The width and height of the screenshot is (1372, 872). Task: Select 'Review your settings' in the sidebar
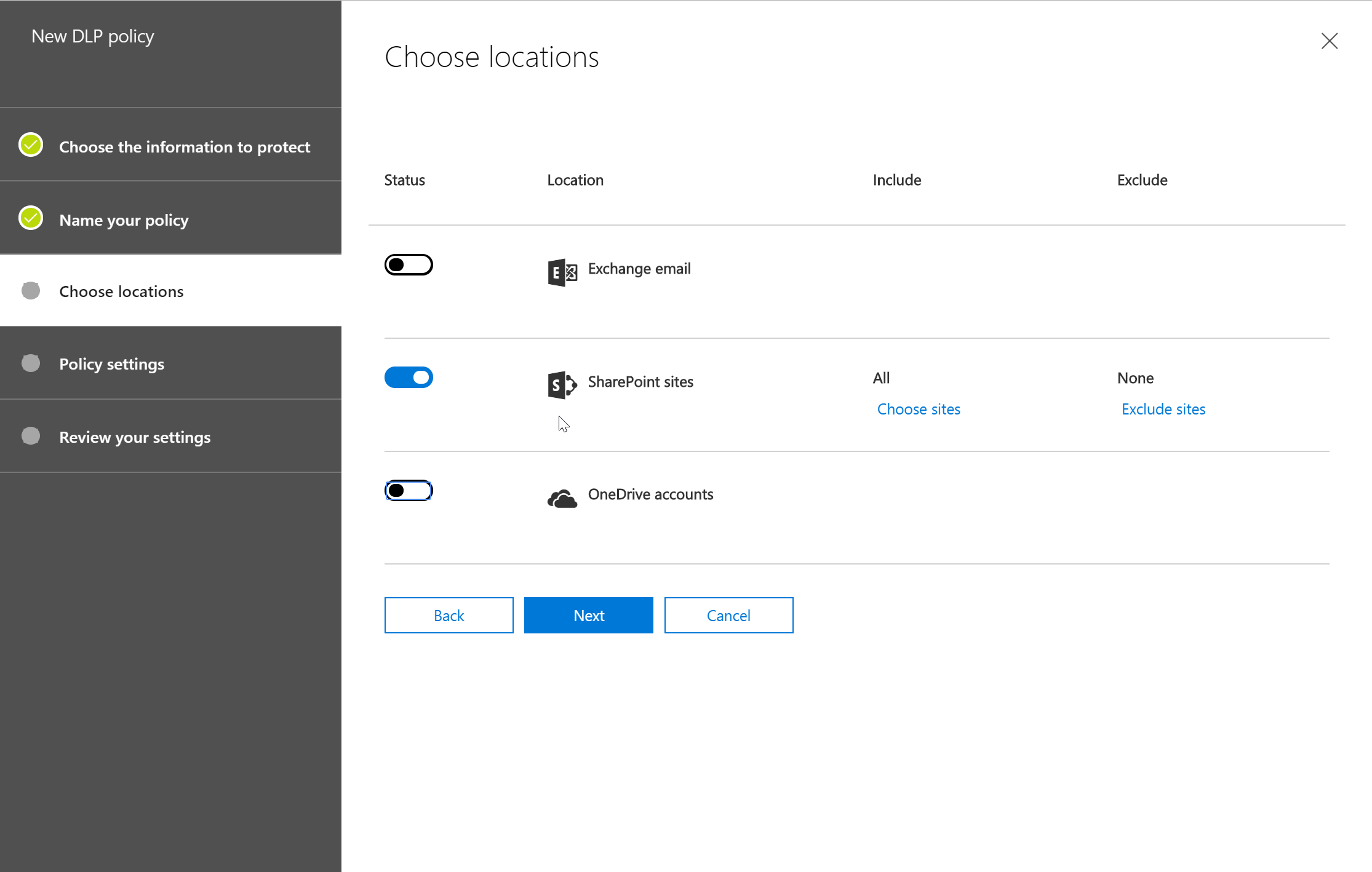coord(135,437)
